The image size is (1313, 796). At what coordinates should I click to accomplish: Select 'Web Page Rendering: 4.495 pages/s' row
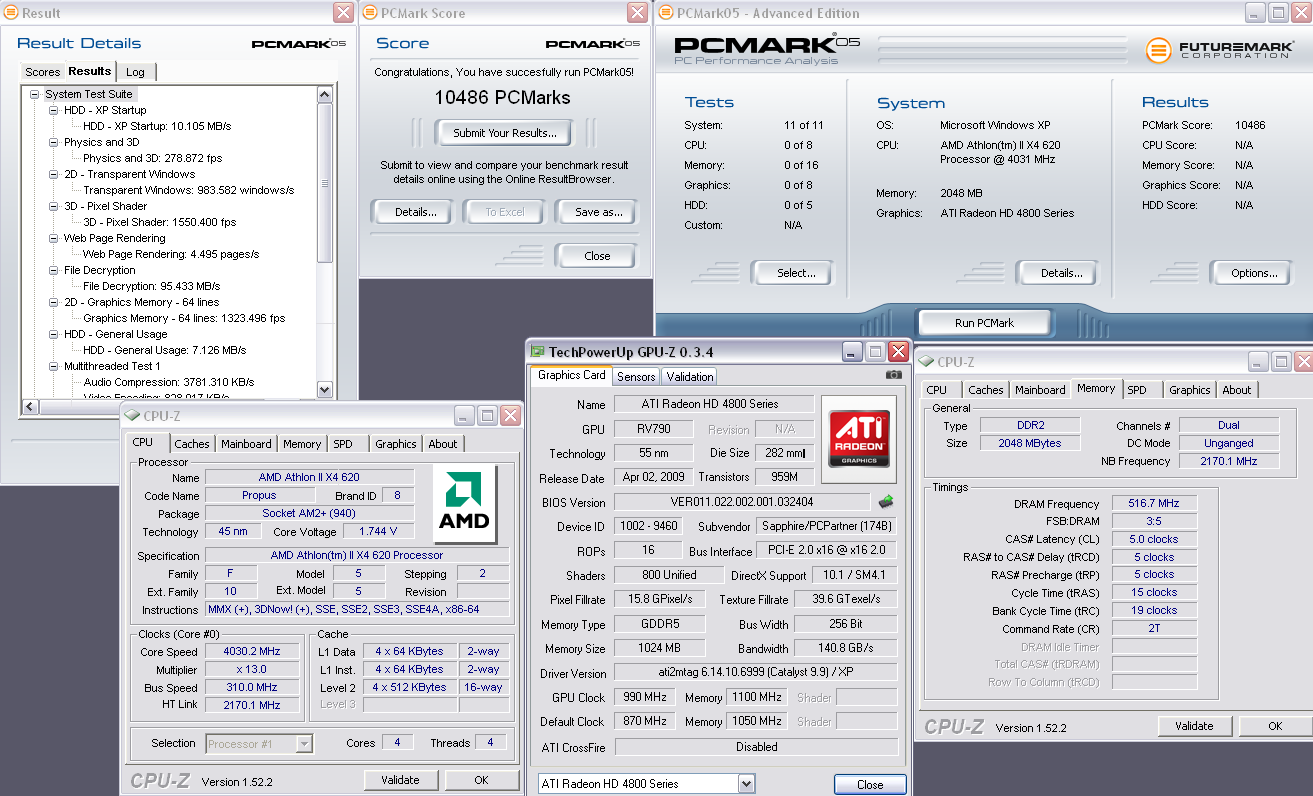tap(171, 254)
